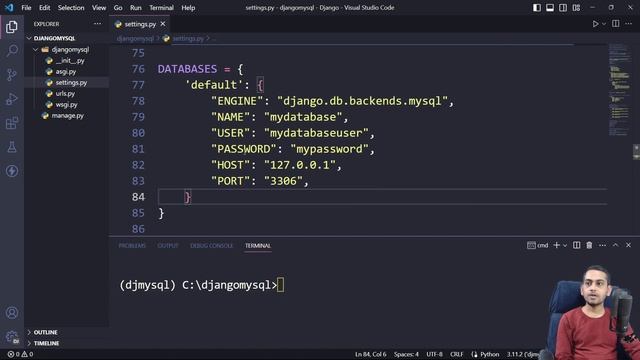Open the Go menu
The height and width of the screenshot is (360, 640).
pos(118,8)
